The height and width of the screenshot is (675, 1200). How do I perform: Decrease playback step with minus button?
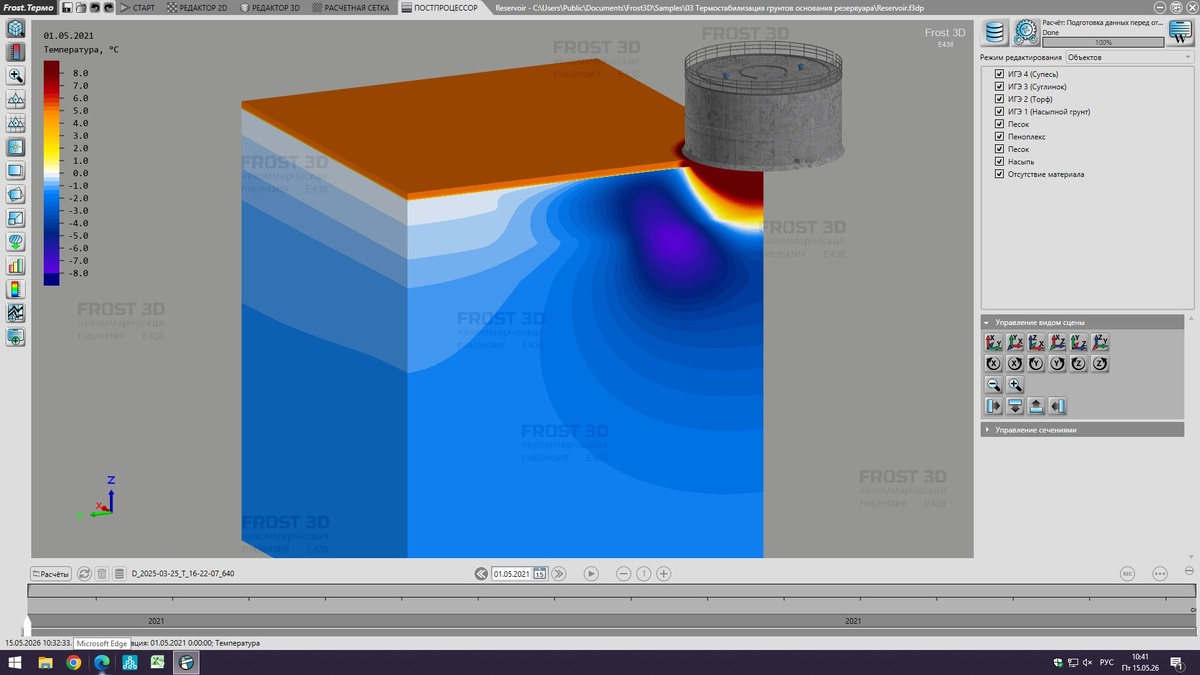(x=624, y=574)
